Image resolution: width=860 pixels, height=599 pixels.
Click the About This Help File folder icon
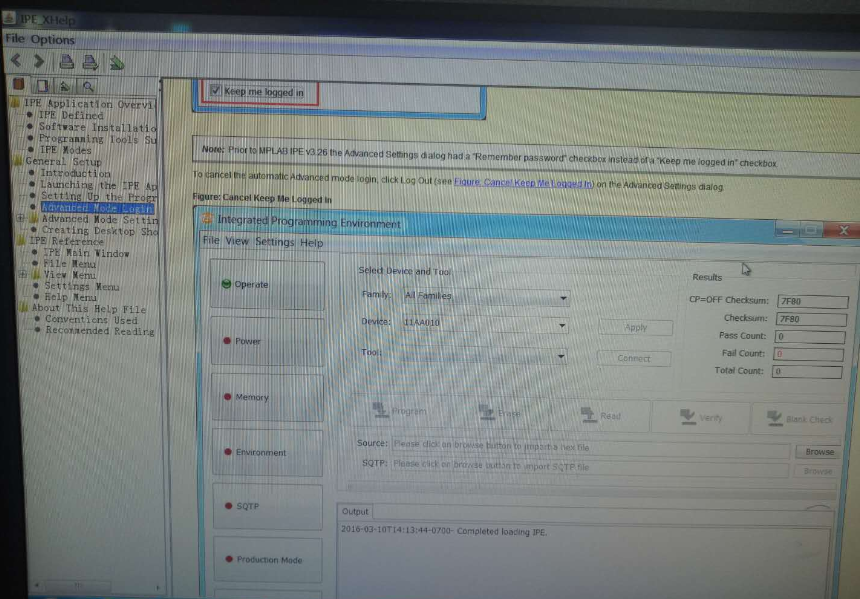(x=24, y=308)
